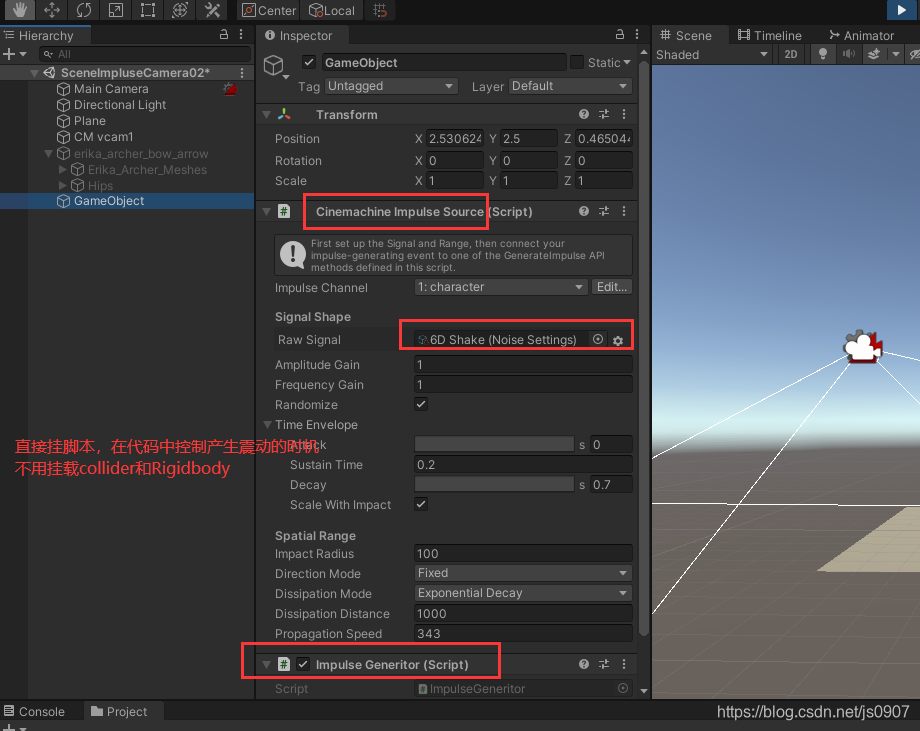The image size is (920, 731).
Task: Open the Inspector panel options menu
Action: [x=637, y=35]
